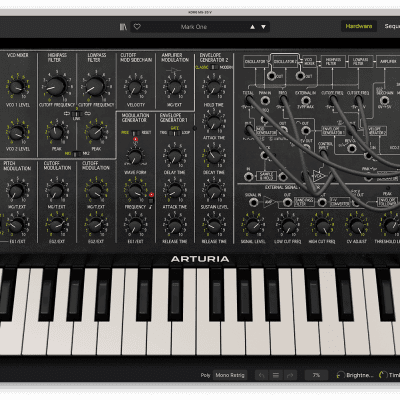Click the Band Pass Filter OUT jack

point(322,202)
